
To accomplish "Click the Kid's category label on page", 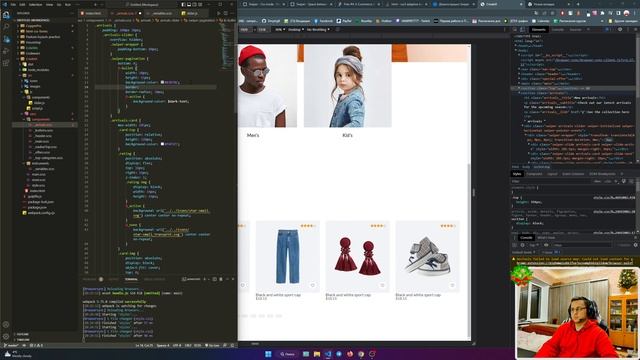I will tap(347, 135).
